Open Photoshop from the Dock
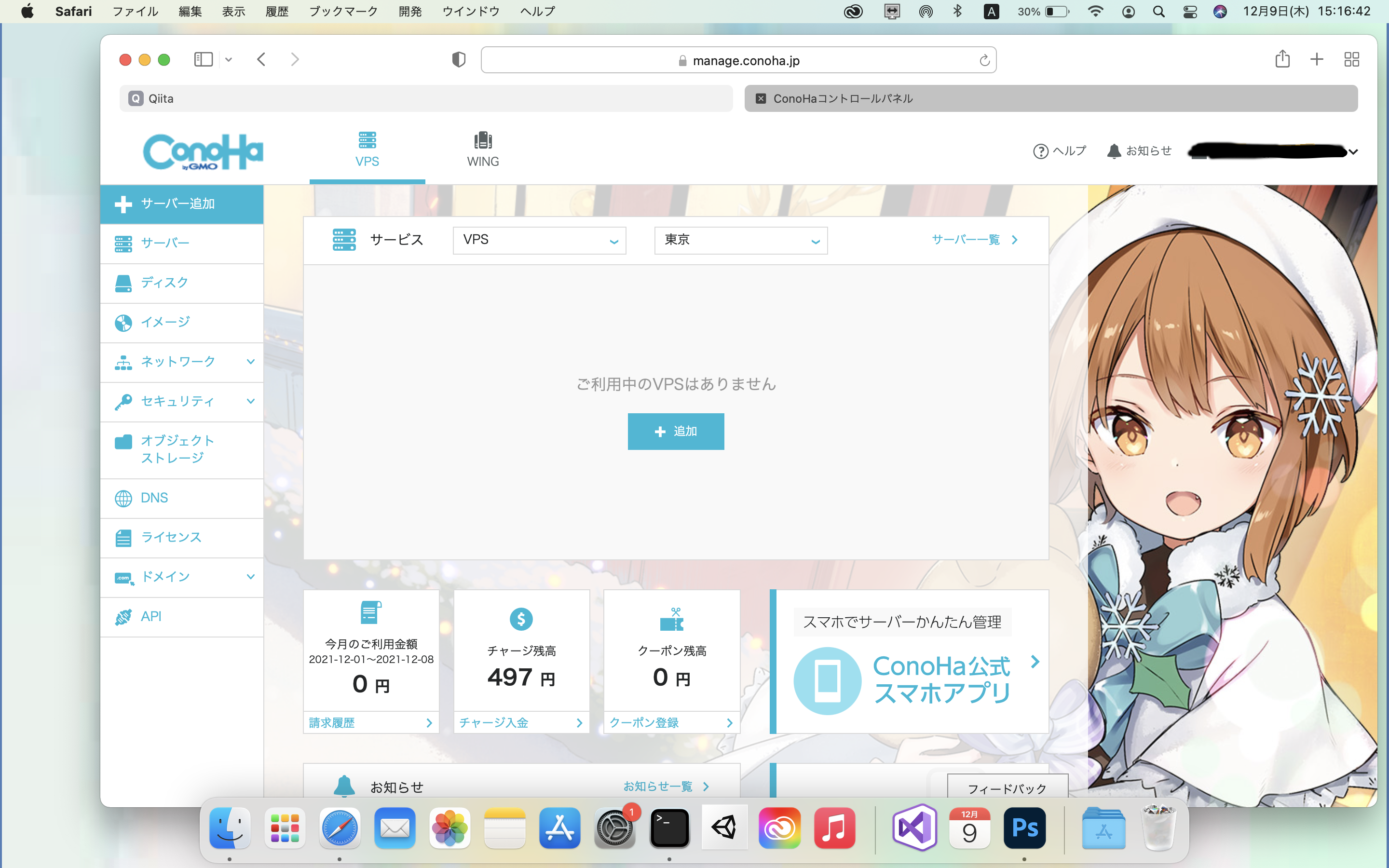1389x868 pixels. click(1024, 828)
